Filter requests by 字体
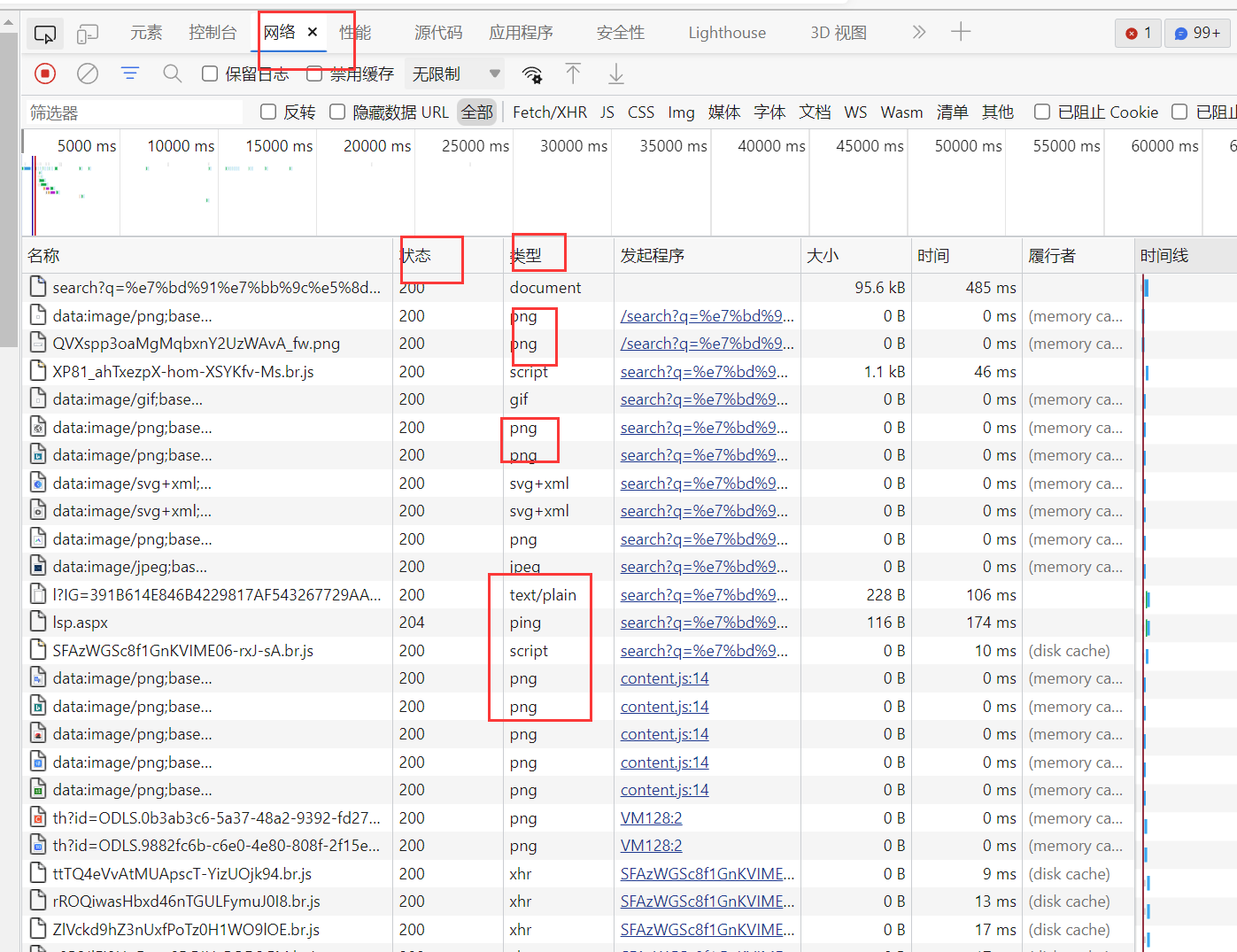 tap(769, 112)
